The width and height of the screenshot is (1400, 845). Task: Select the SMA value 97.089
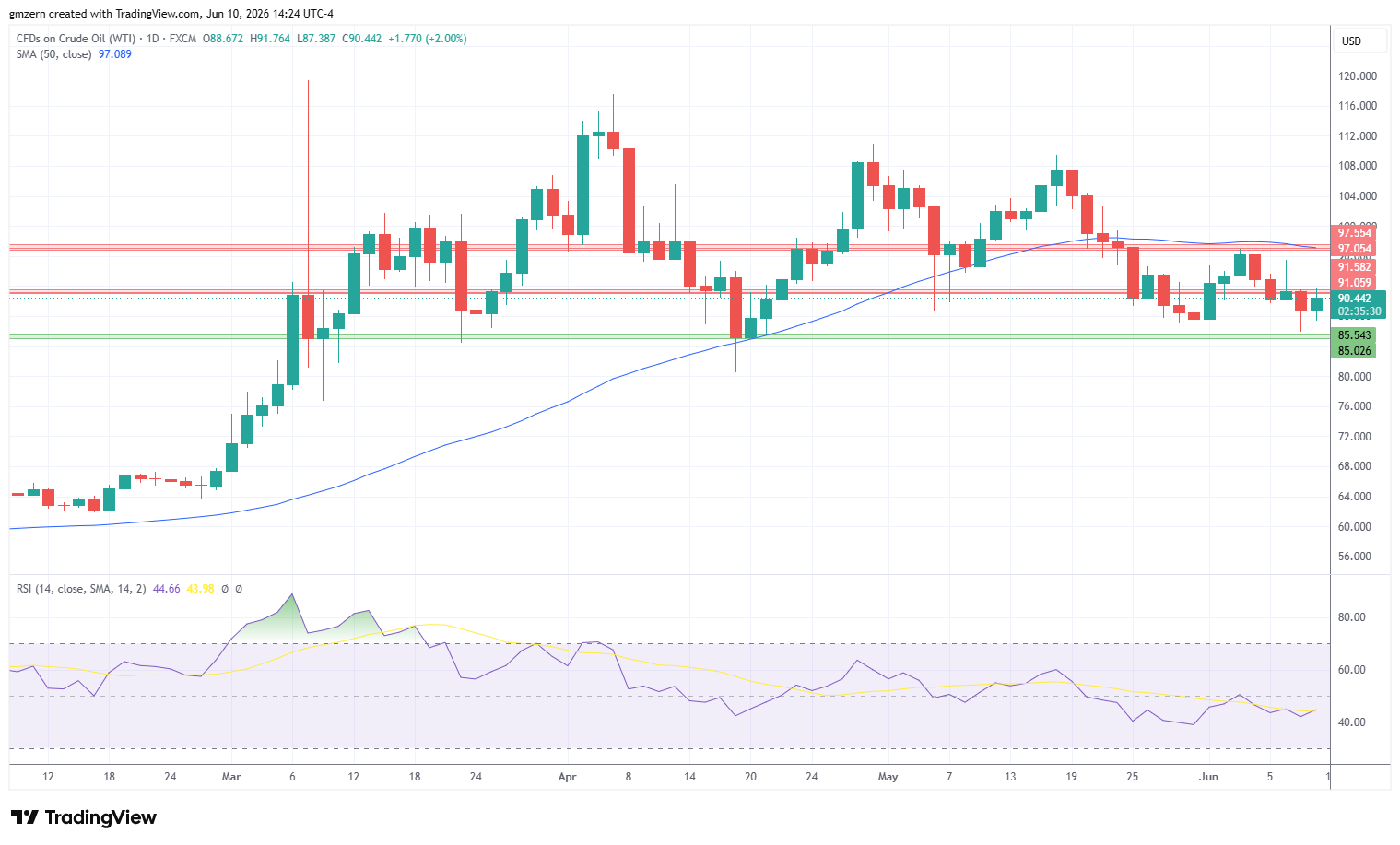pyautogui.click(x=115, y=54)
